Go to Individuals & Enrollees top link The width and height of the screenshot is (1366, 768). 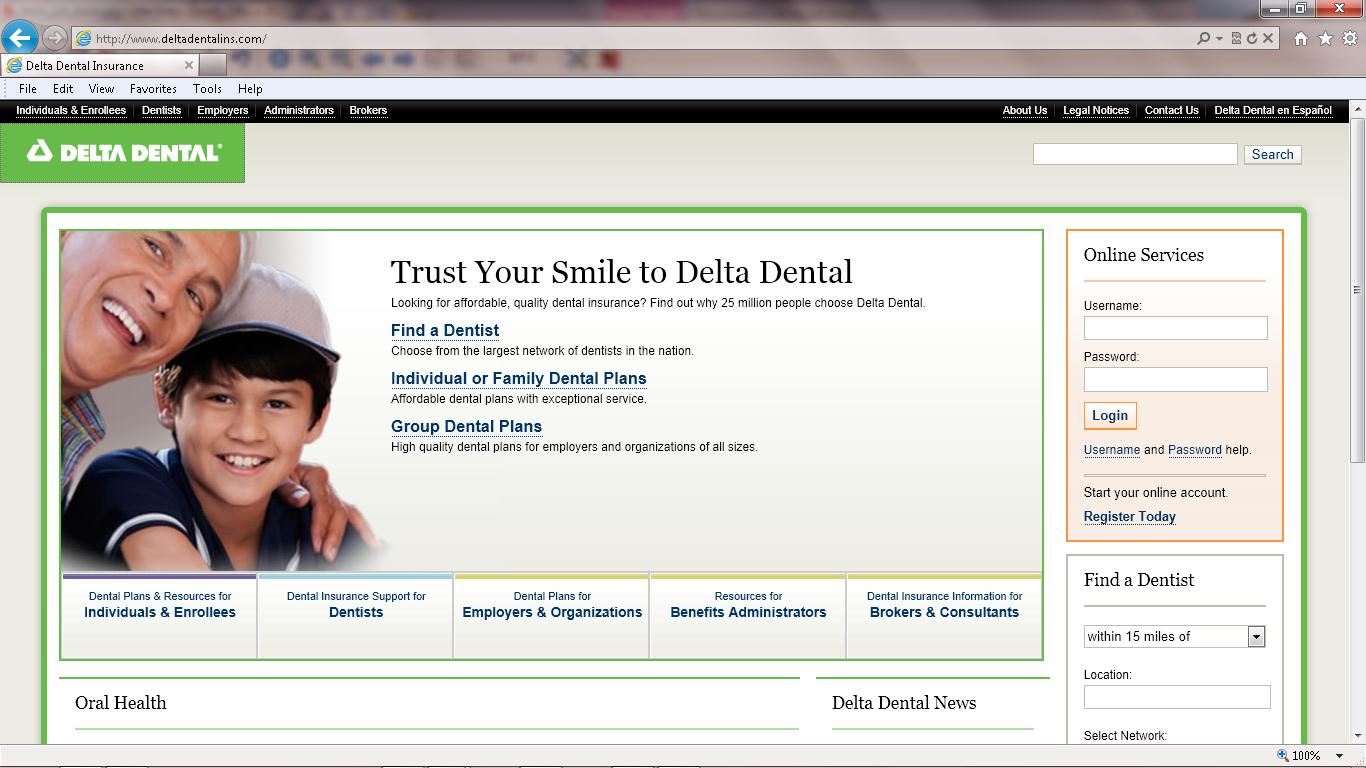coord(71,110)
